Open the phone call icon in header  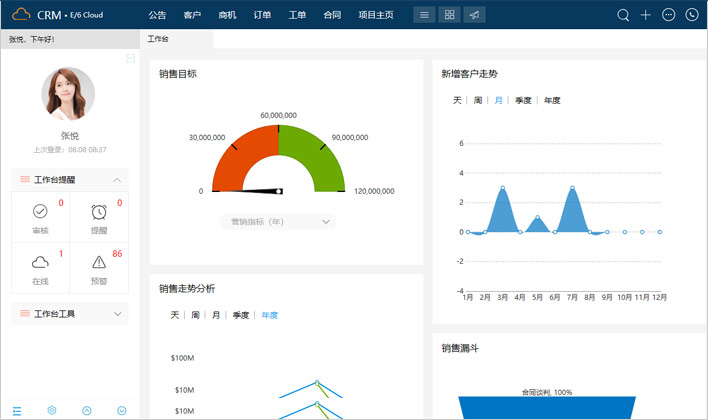[x=692, y=15]
